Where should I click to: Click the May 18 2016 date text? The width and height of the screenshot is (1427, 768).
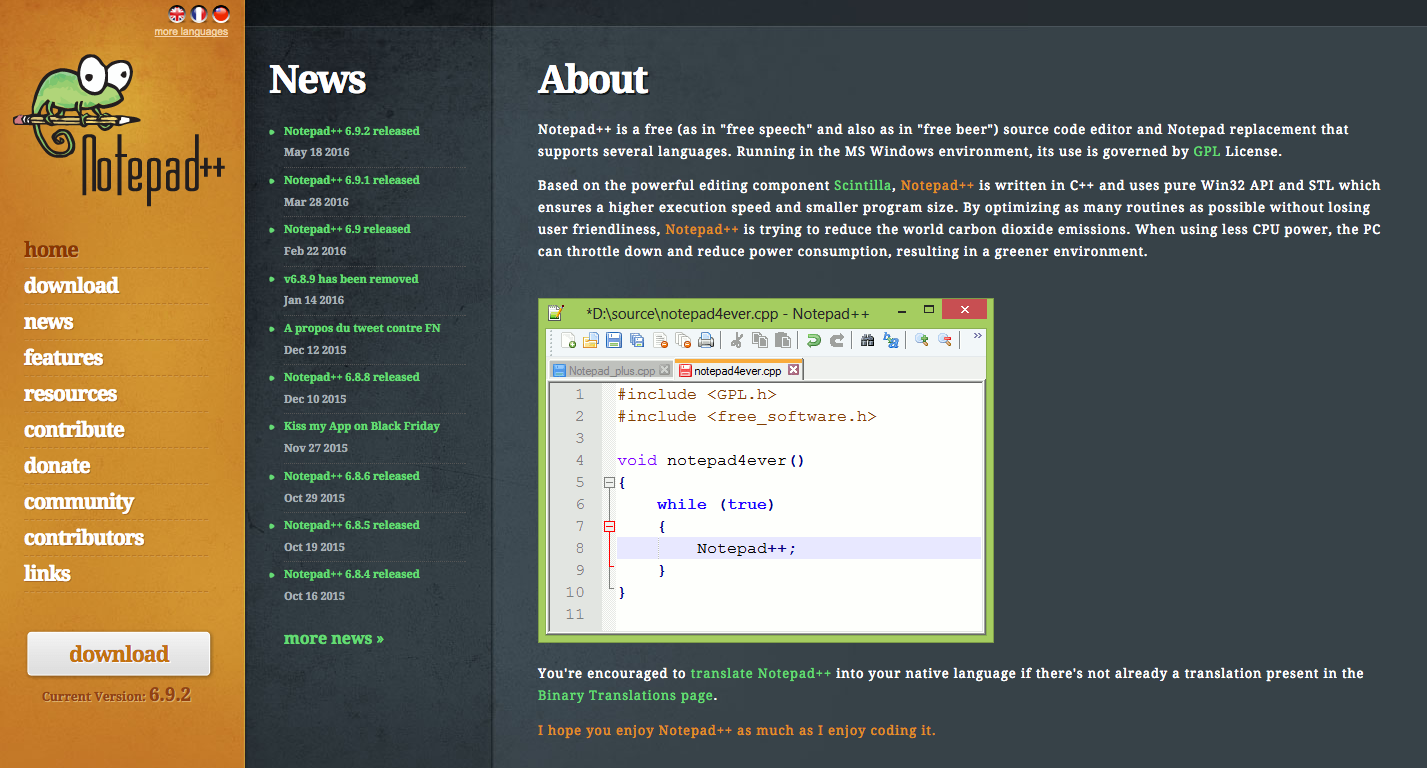point(316,153)
